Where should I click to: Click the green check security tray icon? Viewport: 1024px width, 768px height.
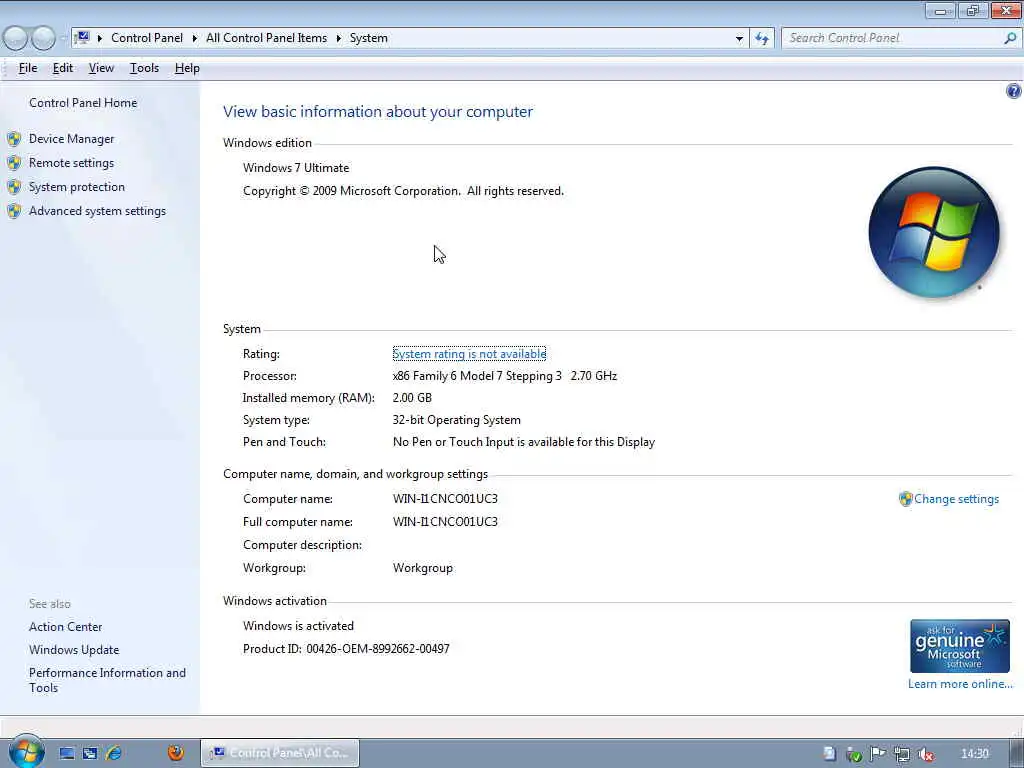854,755
